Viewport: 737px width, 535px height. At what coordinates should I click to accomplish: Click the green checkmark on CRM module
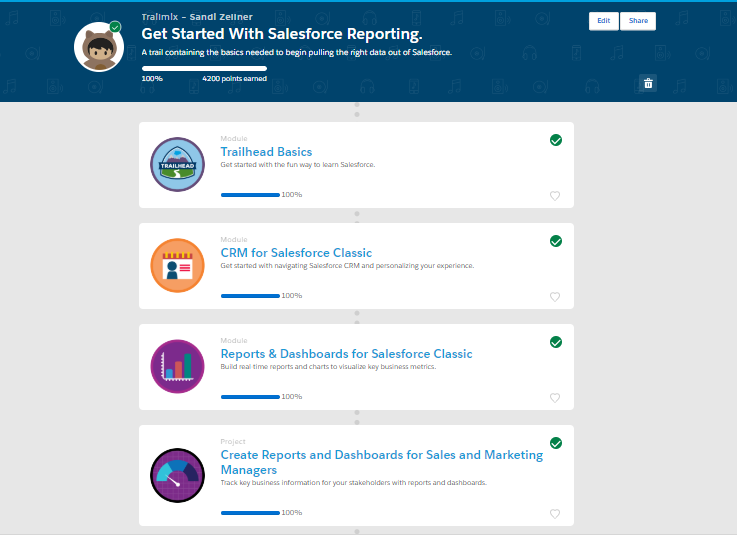pyautogui.click(x=556, y=241)
